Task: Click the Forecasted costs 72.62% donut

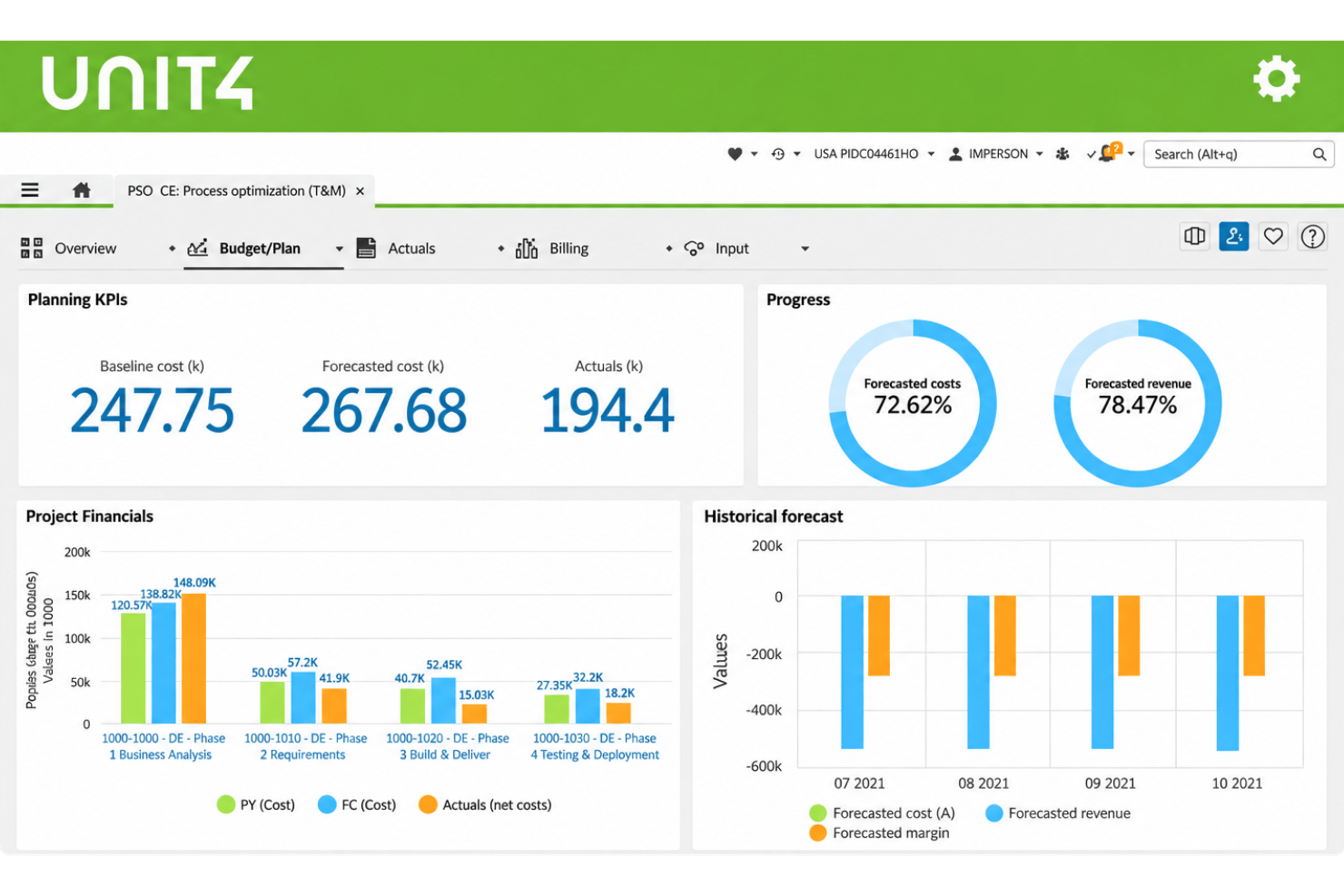Action: (913, 403)
